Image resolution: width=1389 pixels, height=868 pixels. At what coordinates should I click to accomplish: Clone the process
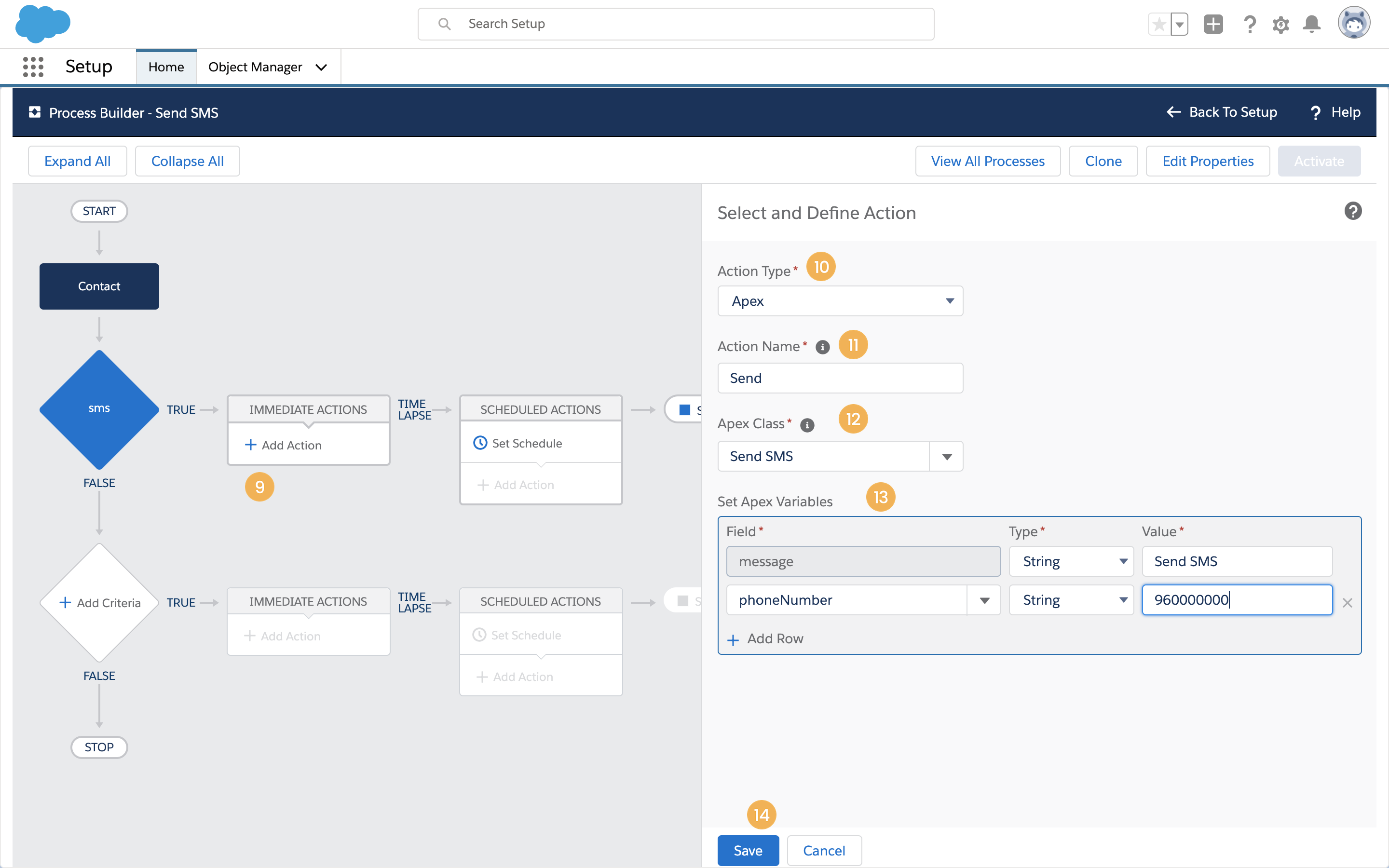pyautogui.click(x=1103, y=161)
